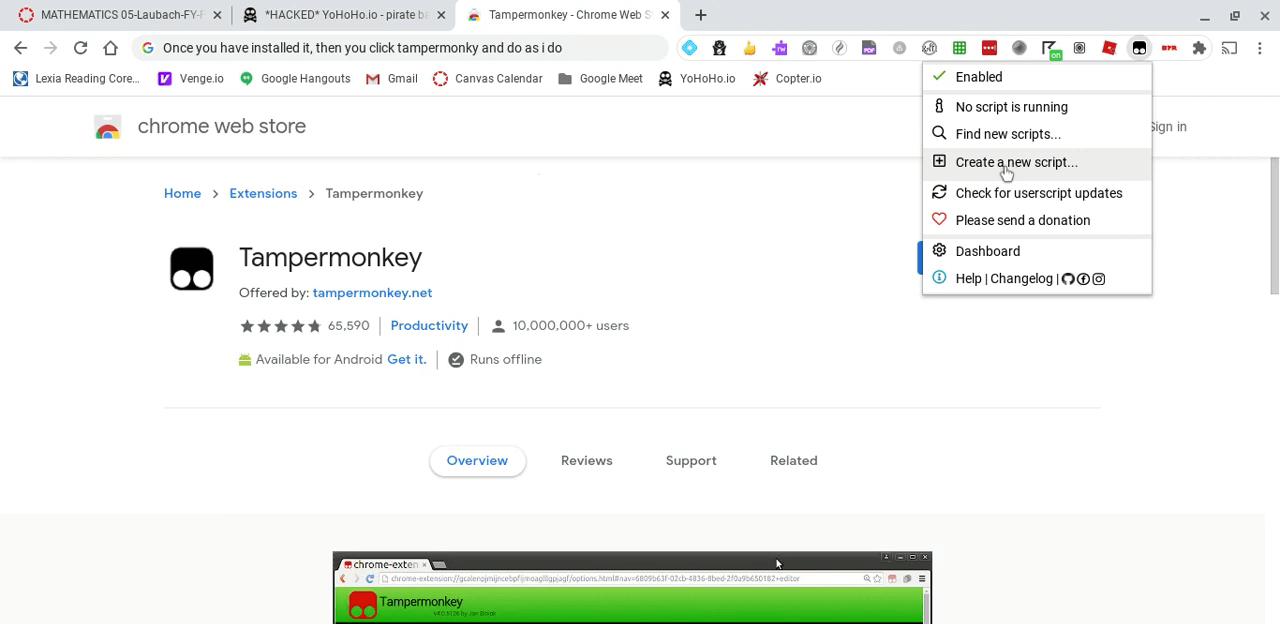
Task: Click purple puzzle TW extension icon
Action: (779, 48)
